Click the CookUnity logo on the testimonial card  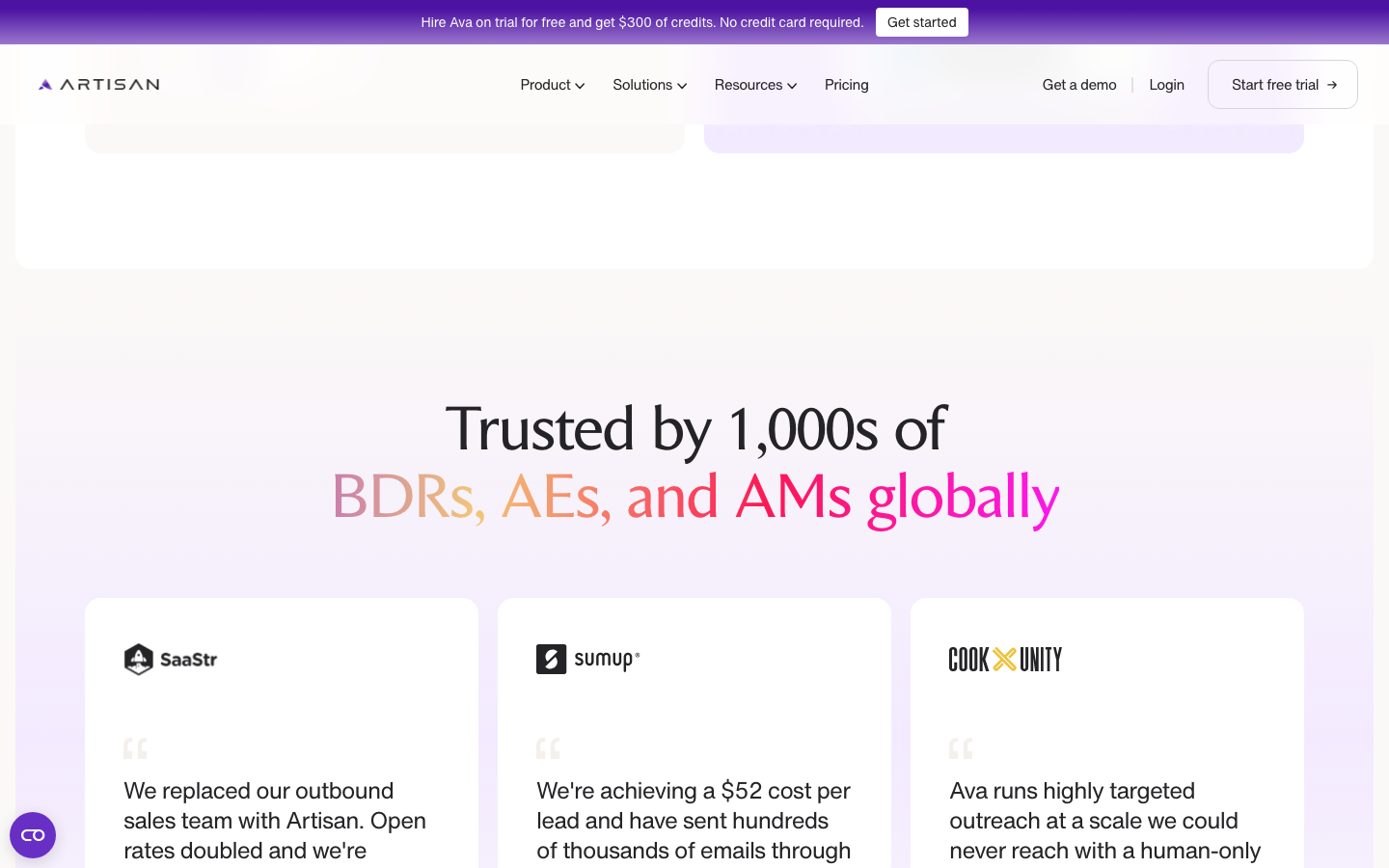pyautogui.click(x=1005, y=660)
